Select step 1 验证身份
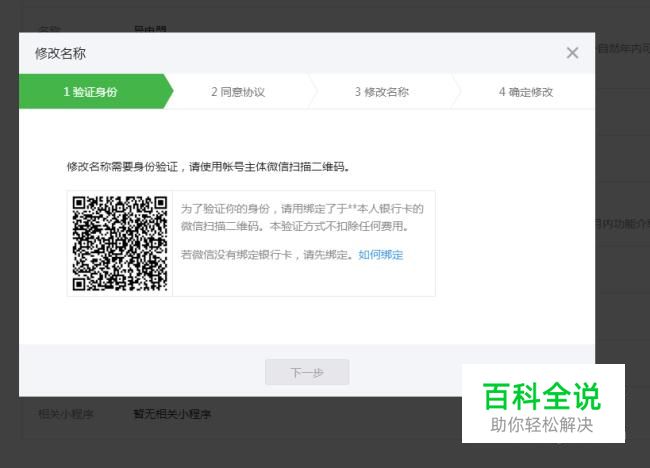The image size is (650, 468). click(x=96, y=91)
